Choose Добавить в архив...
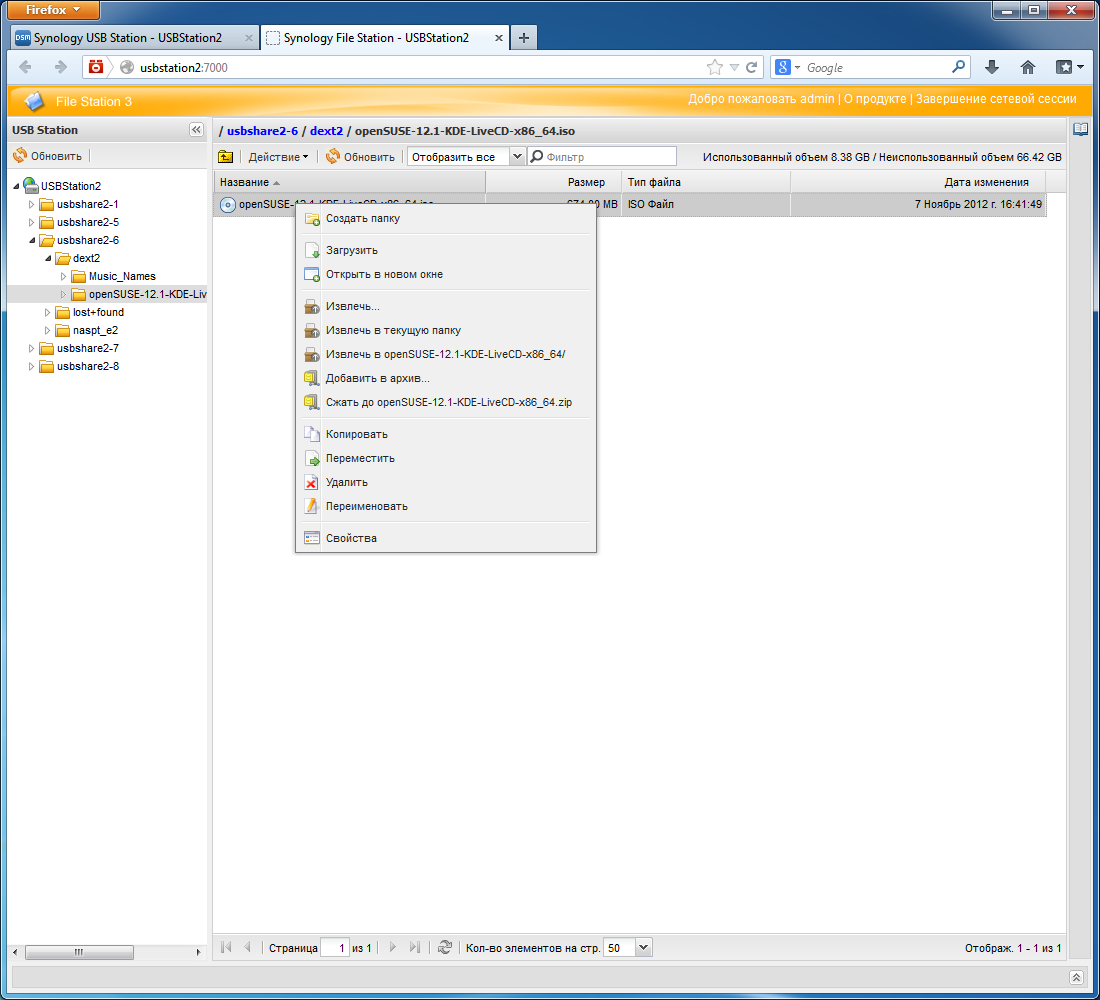1100x1000 pixels. pyautogui.click(x=445, y=378)
